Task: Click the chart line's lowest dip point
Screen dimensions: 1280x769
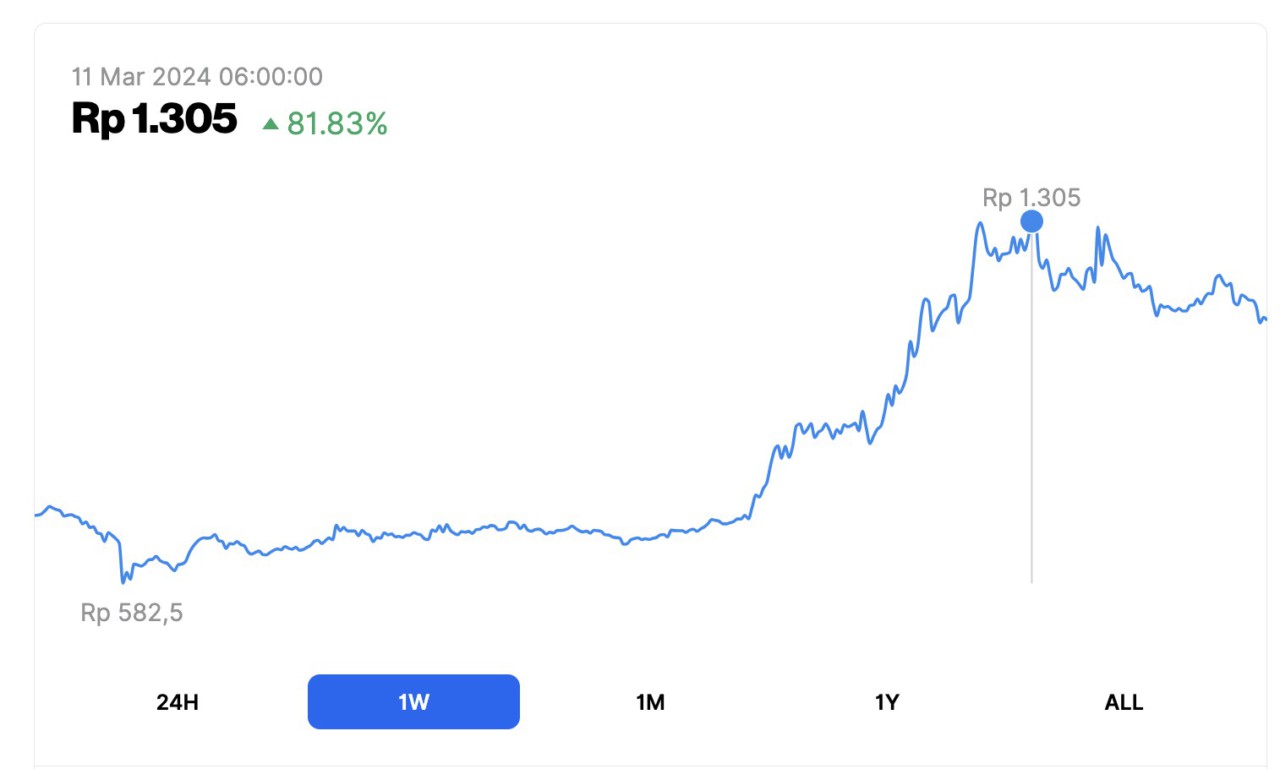Action: (x=123, y=580)
